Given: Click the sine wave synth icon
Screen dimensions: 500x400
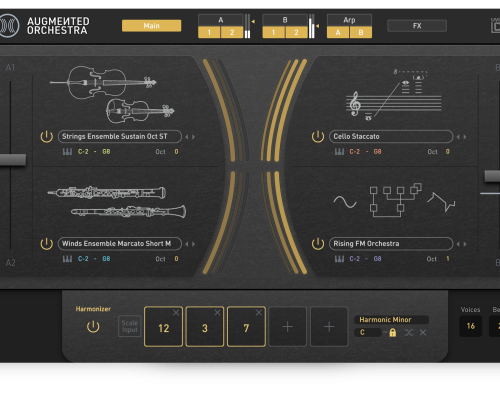Looking at the screenshot, I should point(345,202).
